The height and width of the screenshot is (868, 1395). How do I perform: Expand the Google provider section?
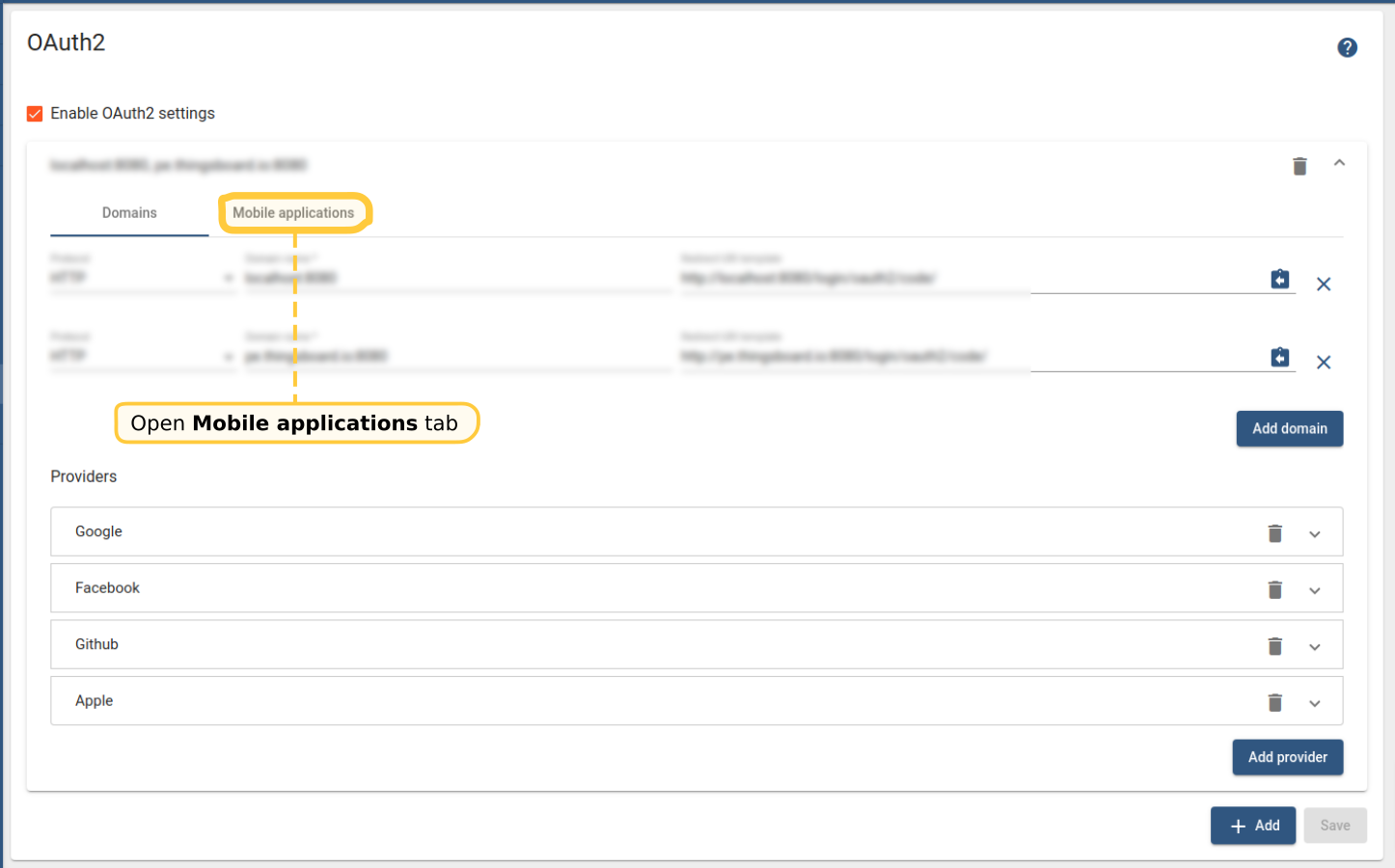1314,534
